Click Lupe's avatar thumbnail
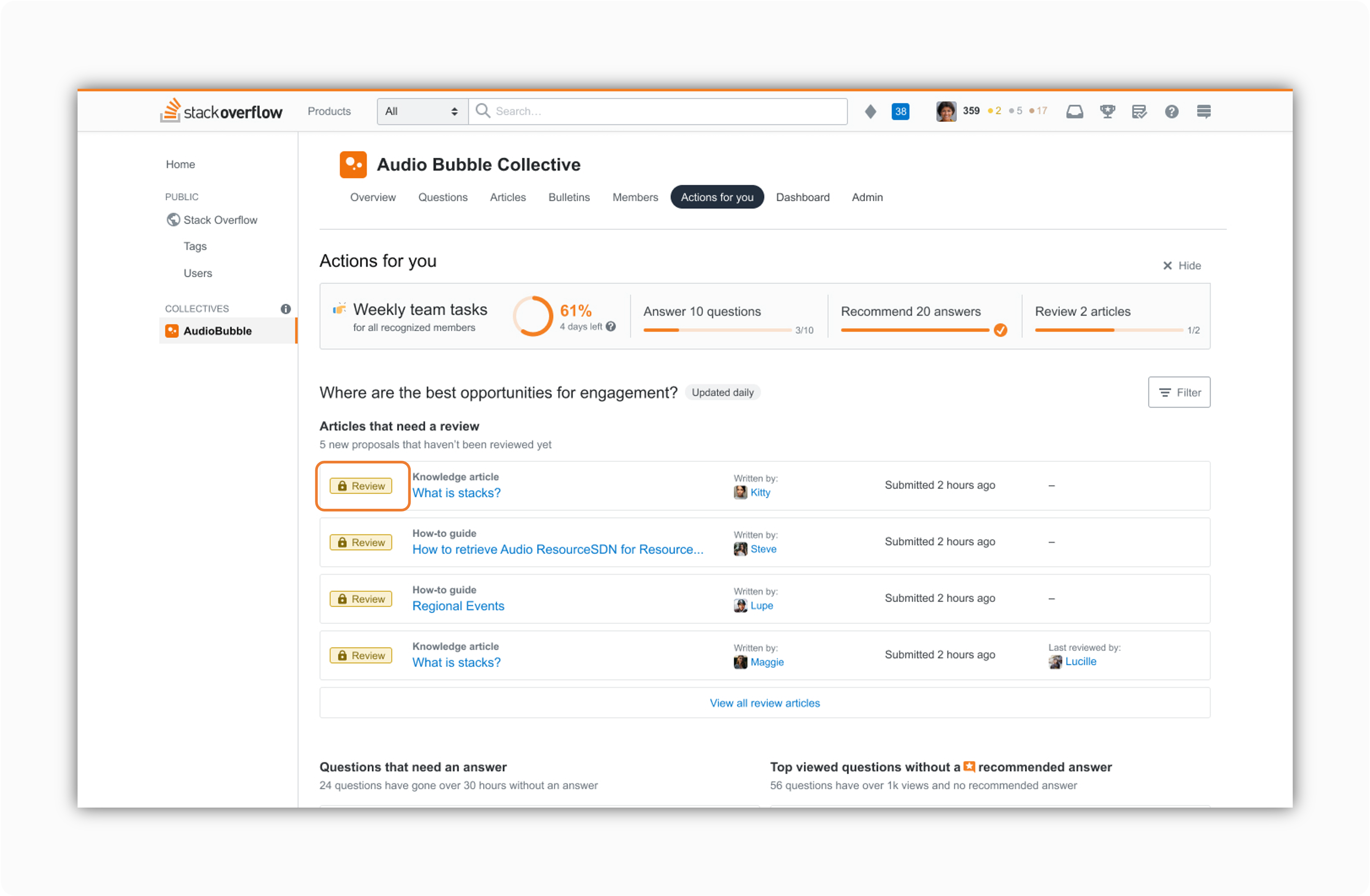This screenshot has width=1370, height=896. (x=740, y=605)
